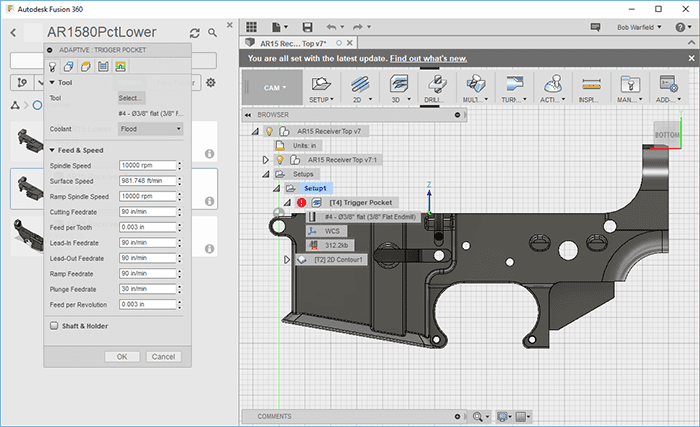700x427 pixels.
Task: Collapse the BROWSER panel
Action: pyautogui.click(x=247, y=115)
